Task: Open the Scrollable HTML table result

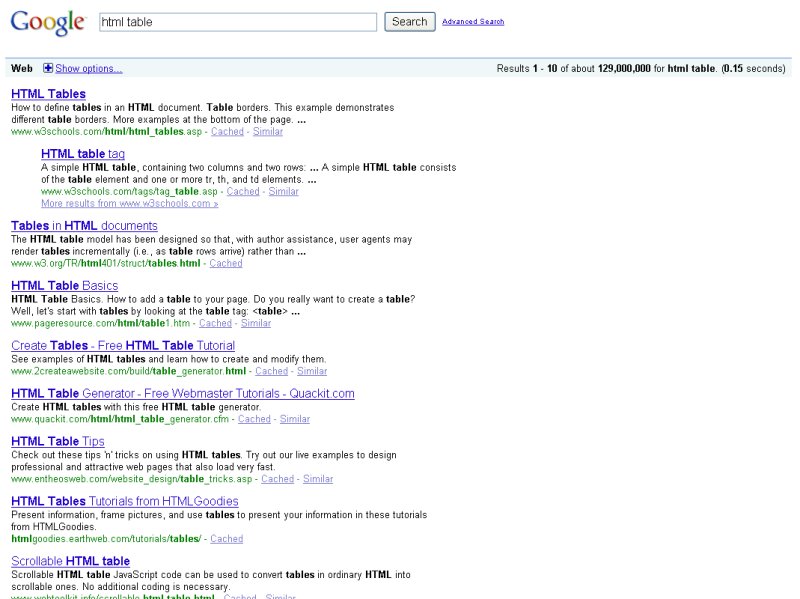Action: (70, 561)
